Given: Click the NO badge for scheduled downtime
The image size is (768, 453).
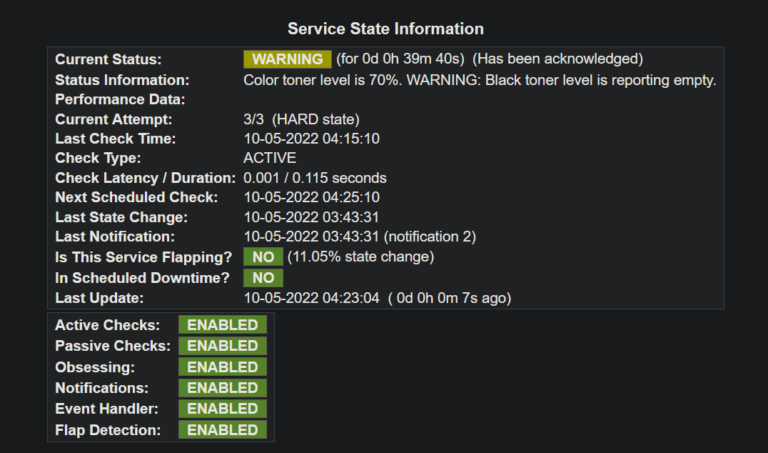Looking at the screenshot, I should (263, 278).
